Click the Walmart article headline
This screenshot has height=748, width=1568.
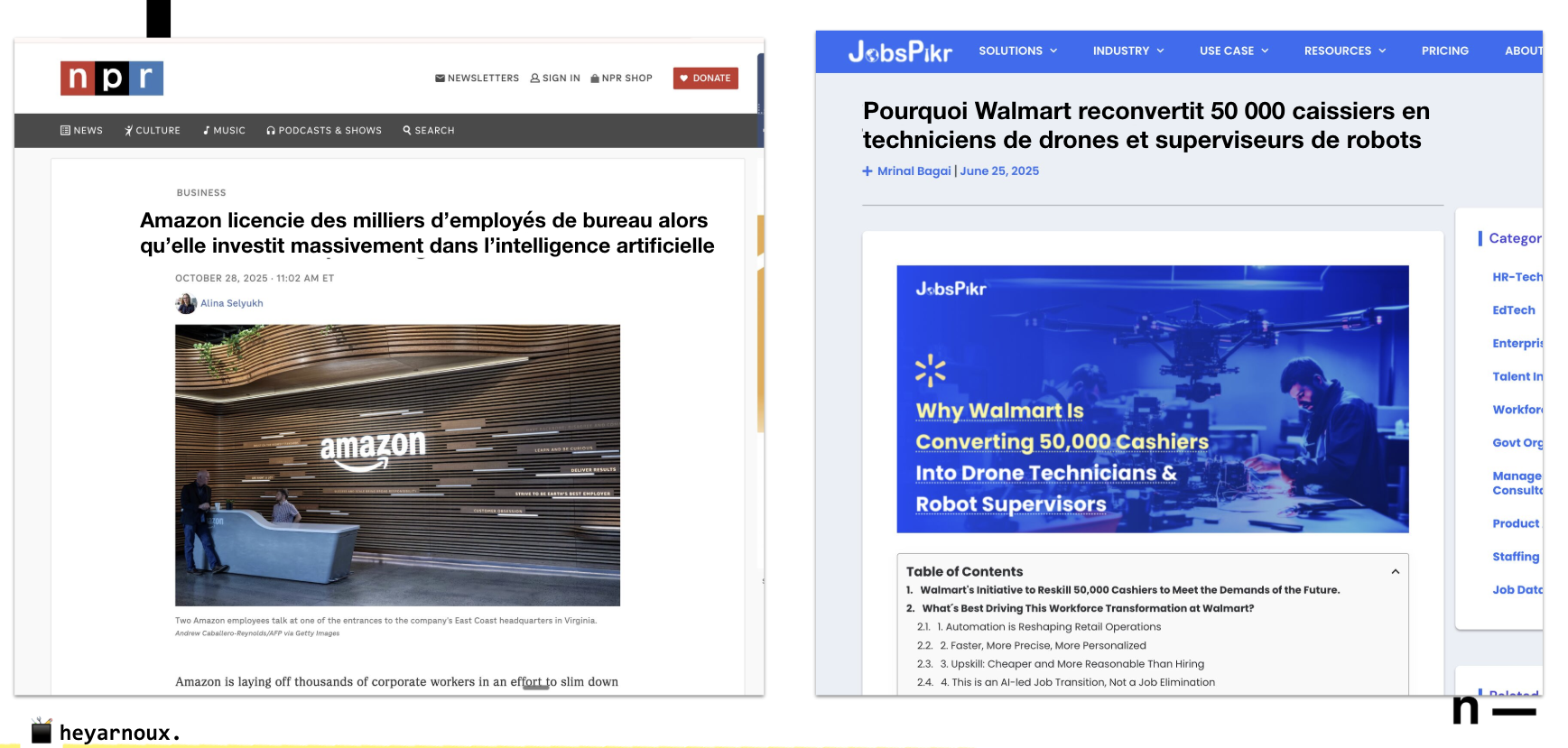click(1146, 125)
